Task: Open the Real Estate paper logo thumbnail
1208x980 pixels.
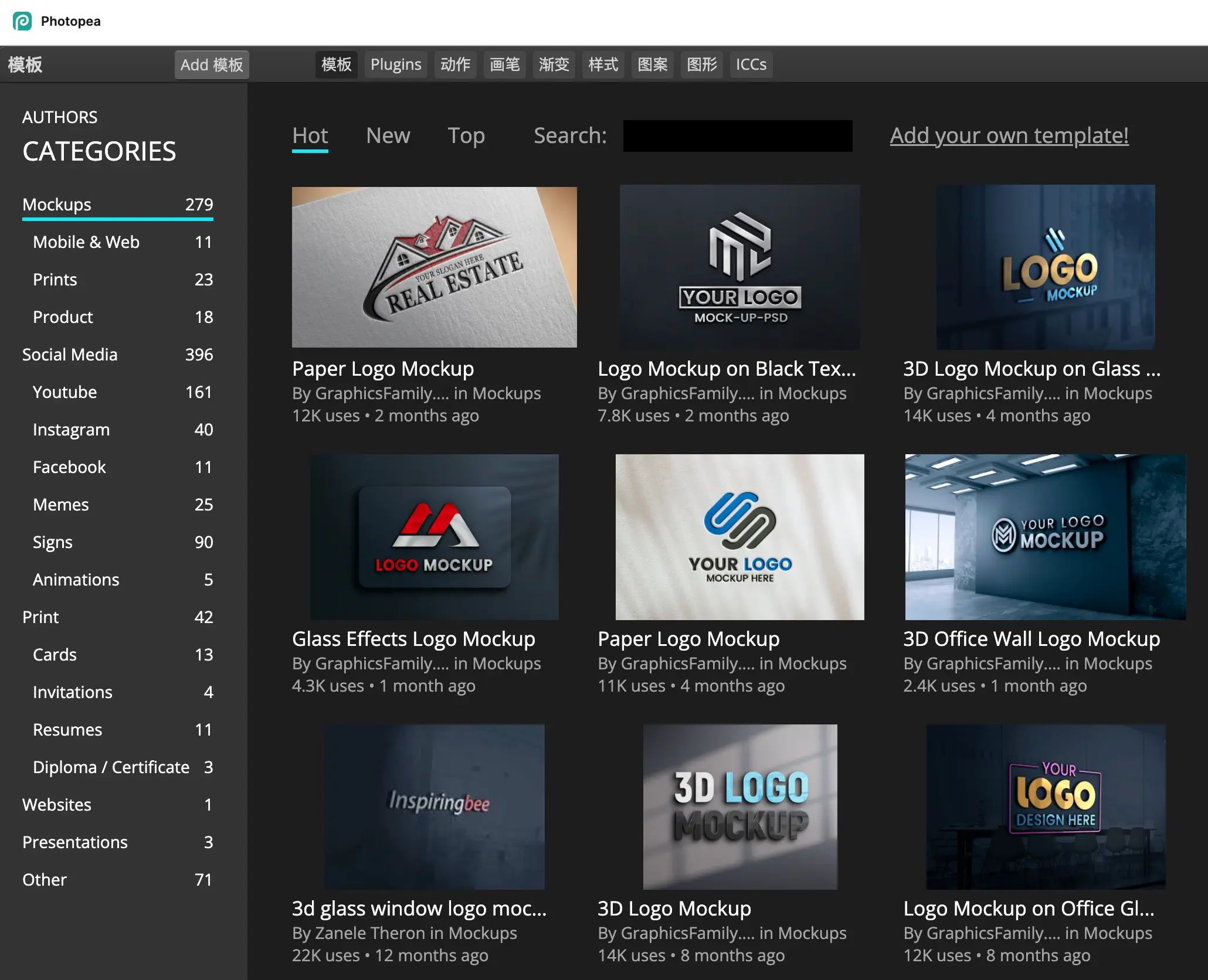Action: [x=434, y=267]
